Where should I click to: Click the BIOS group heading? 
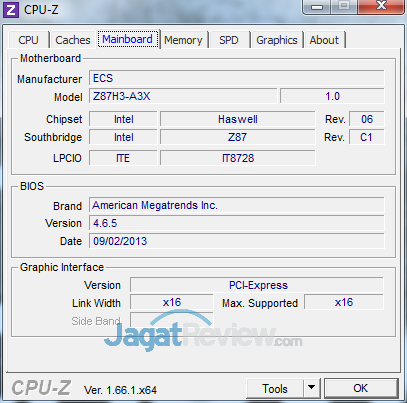tap(32, 186)
